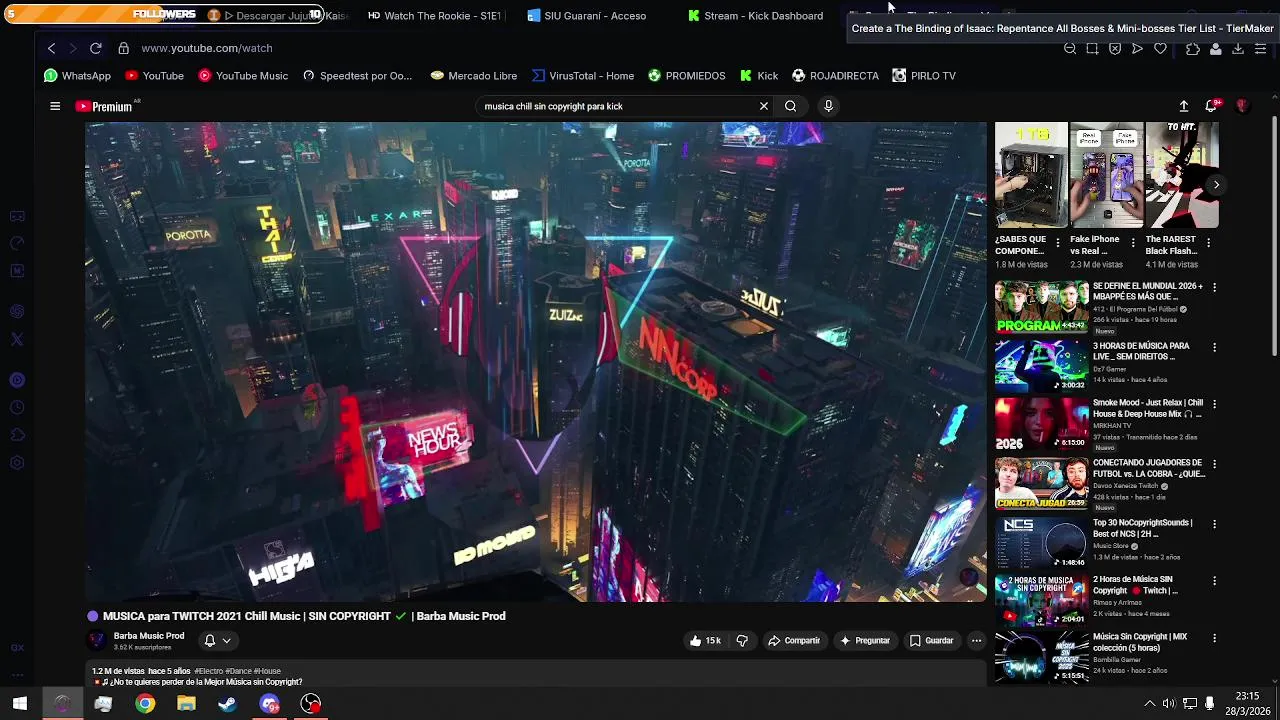The width and height of the screenshot is (1280, 720).
Task: Open options menu for Smoke Mood video
Action: [x=1214, y=405]
